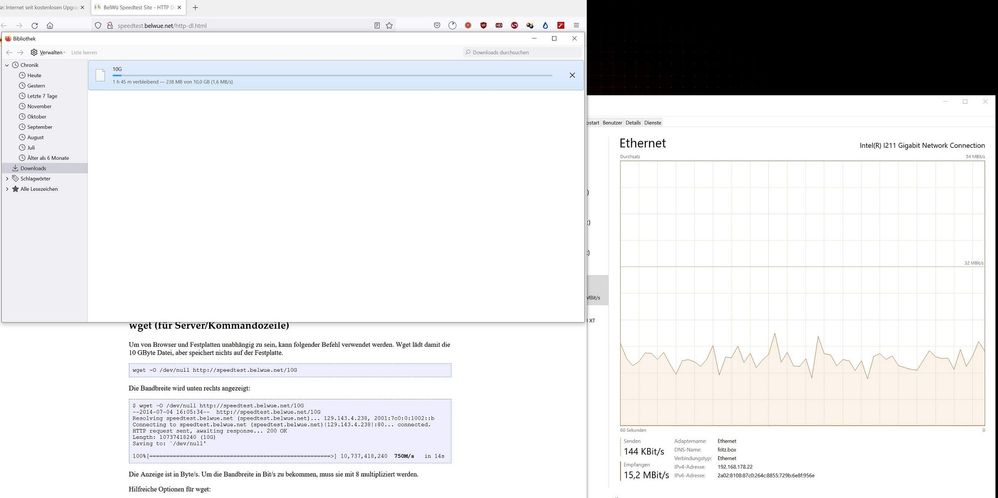Cancel the 10G download with X
Image resolution: width=998 pixels, height=498 pixels.
(572, 75)
